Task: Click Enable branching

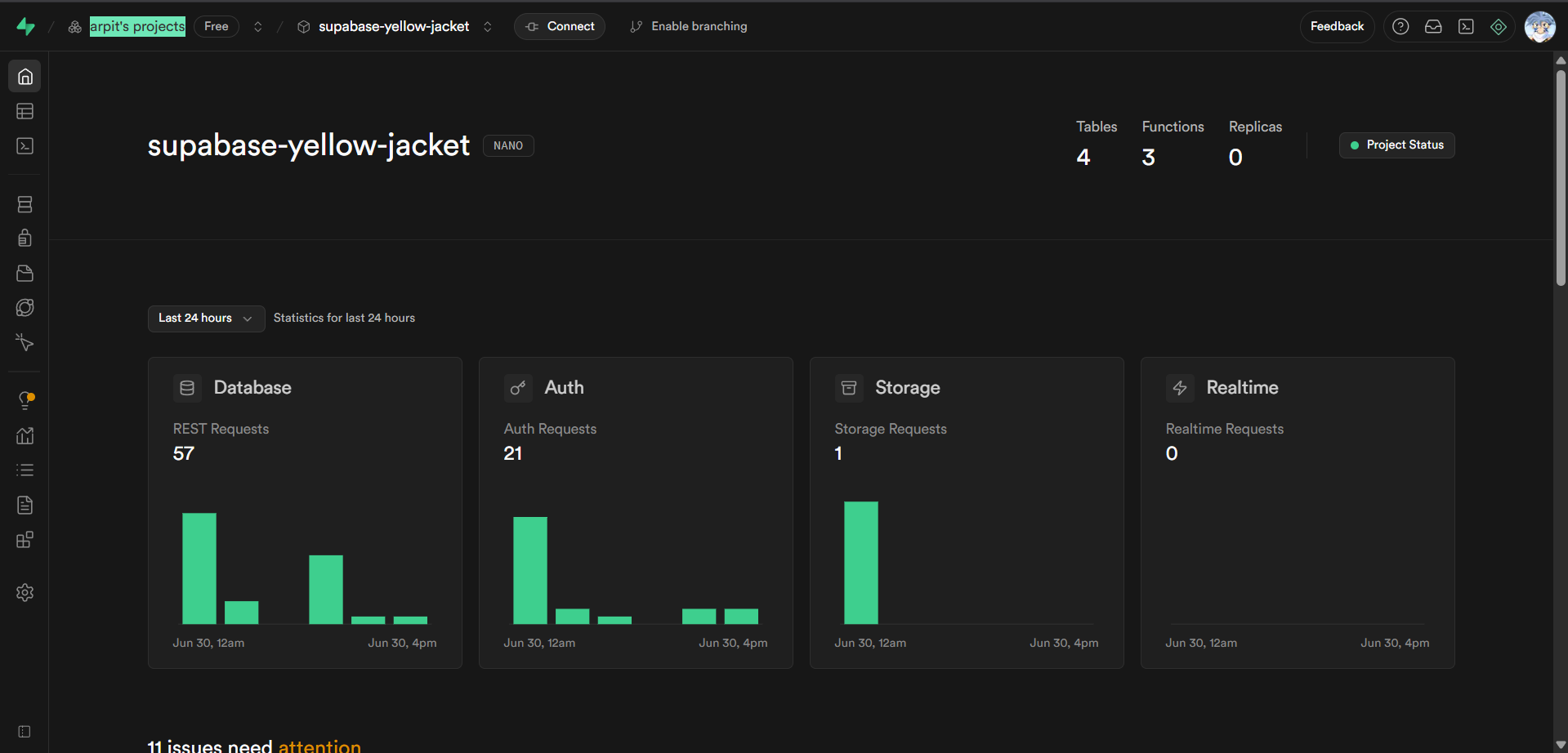Action: point(689,27)
